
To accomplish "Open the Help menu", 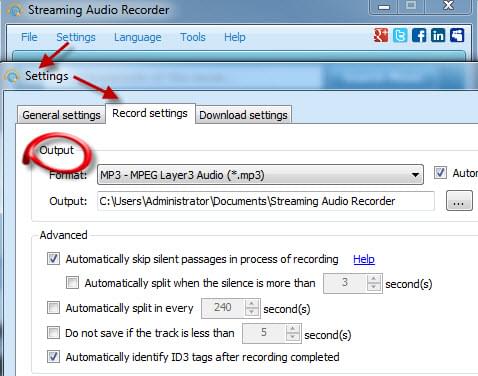I will (x=235, y=37).
